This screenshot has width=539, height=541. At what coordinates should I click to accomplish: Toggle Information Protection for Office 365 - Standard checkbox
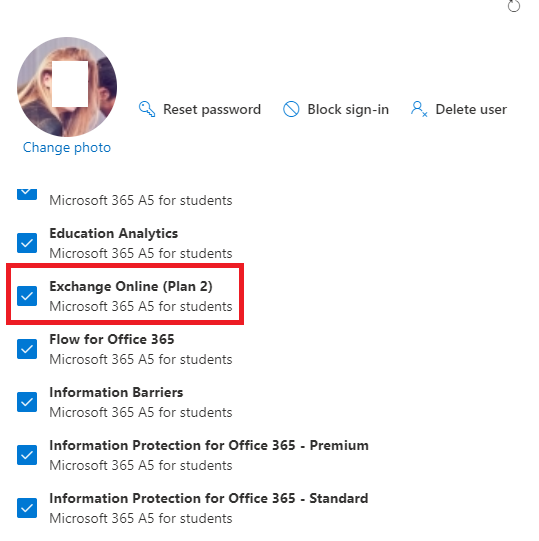pos(27,508)
